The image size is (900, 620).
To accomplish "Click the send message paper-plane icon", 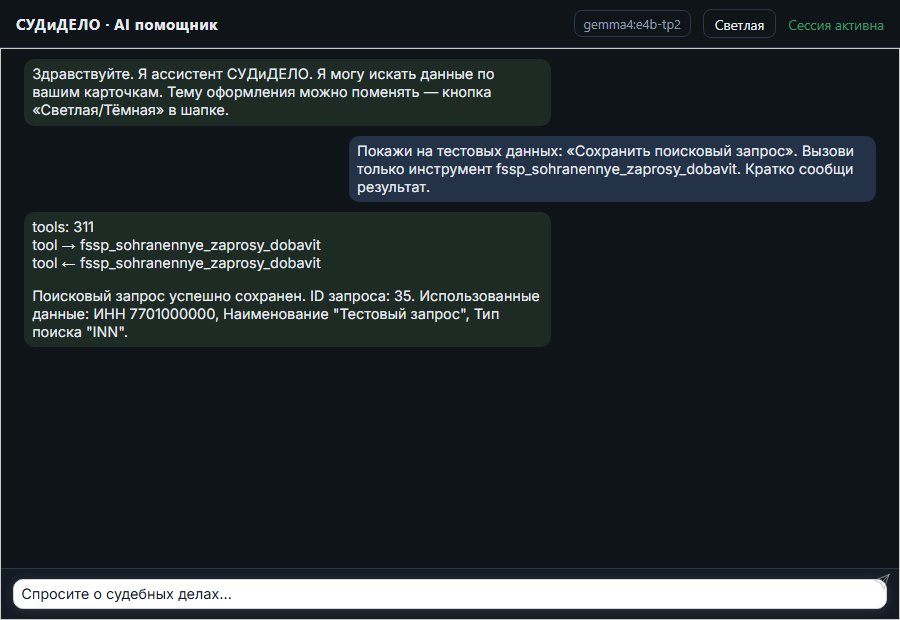I will tap(882, 581).
